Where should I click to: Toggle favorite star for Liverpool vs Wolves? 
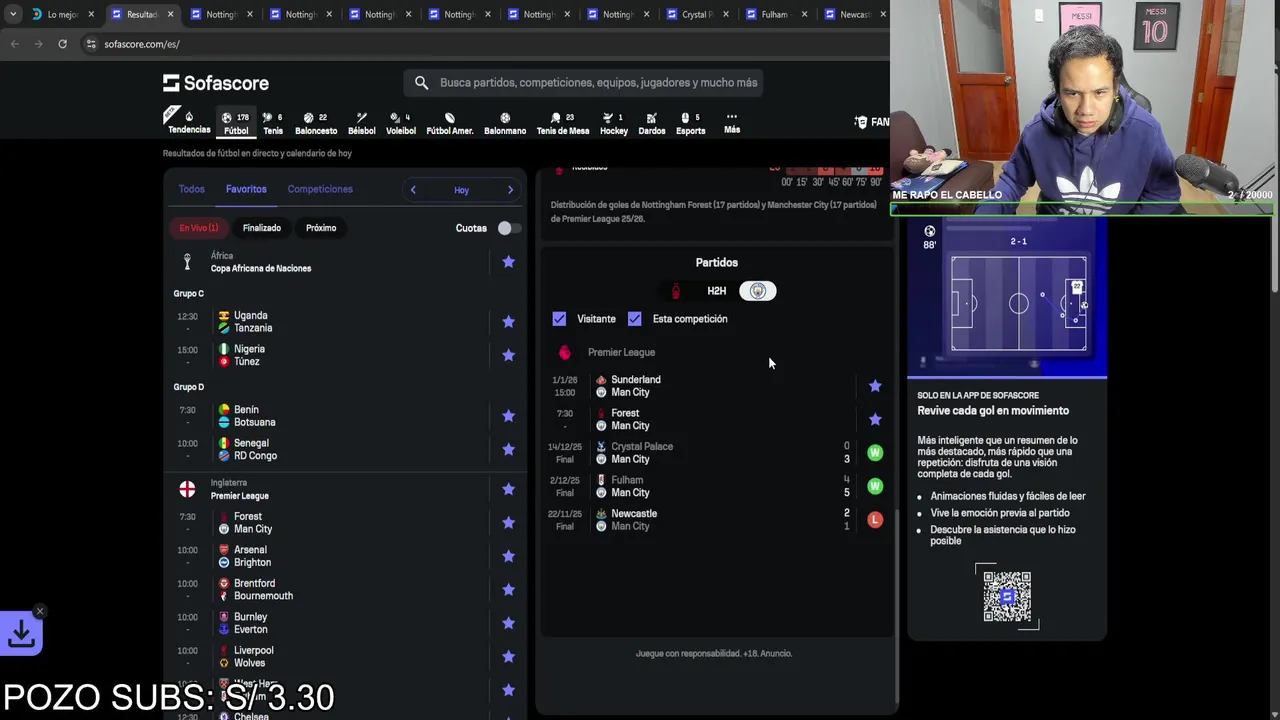(x=508, y=656)
